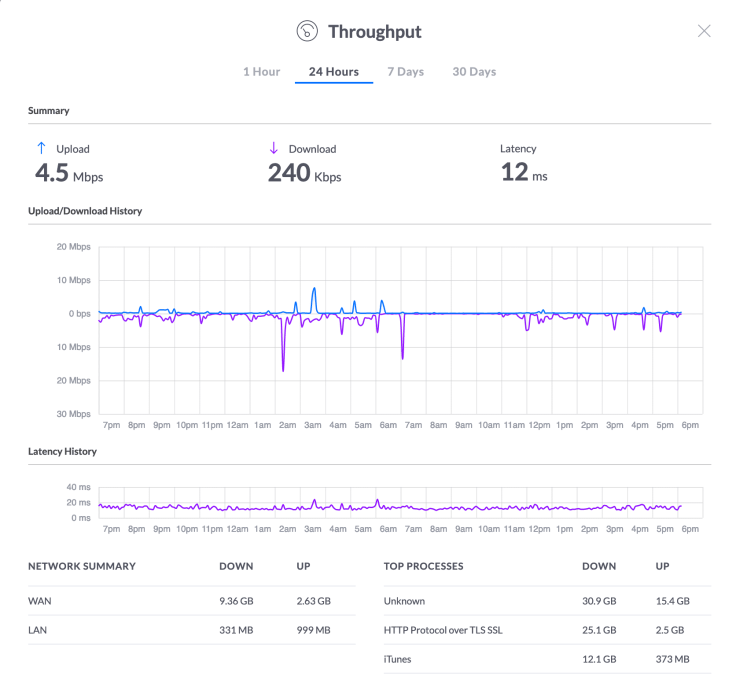Click LAN down value 331 MB
The height and width of the screenshot is (682, 736).
pyautogui.click(x=236, y=630)
